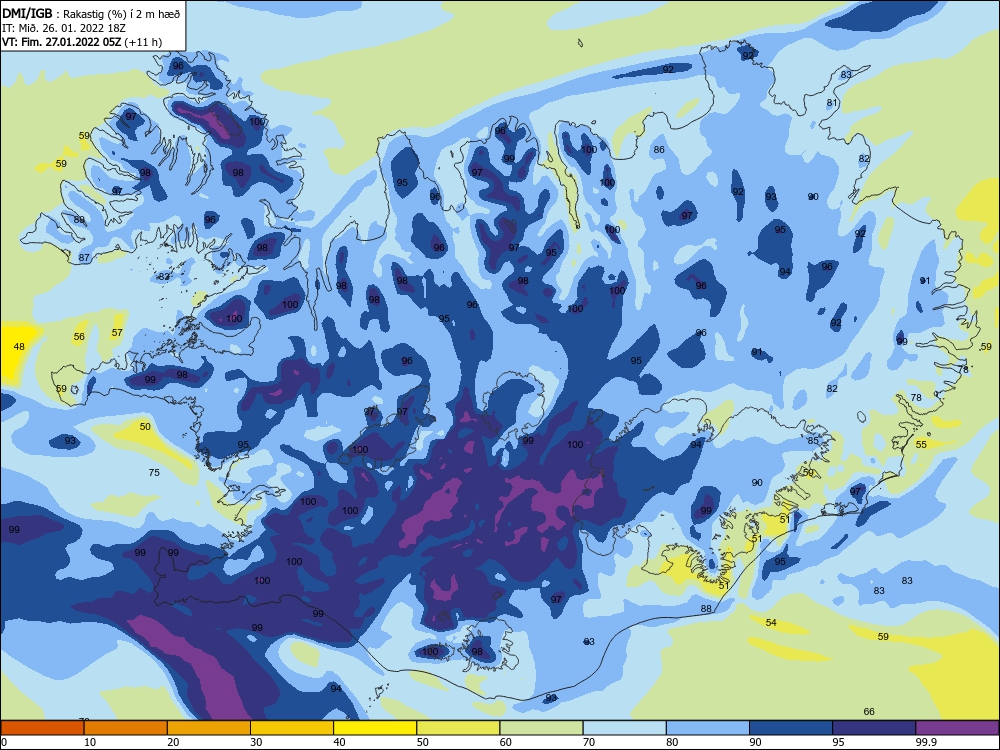Click the legend scale label '40'
1000x750 pixels.
(340, 742)
